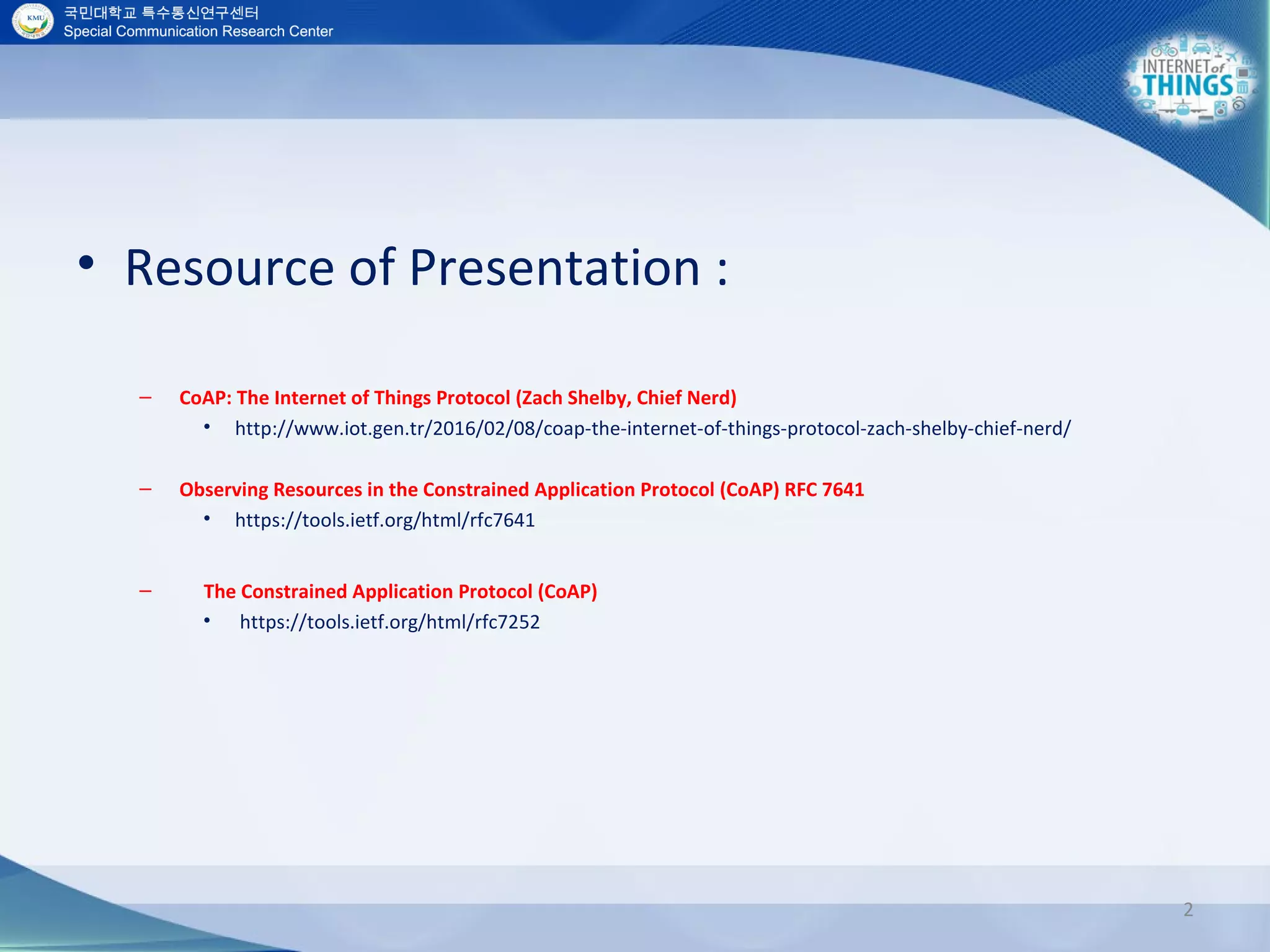Click the bullet before Resource of Presentation

86,263
